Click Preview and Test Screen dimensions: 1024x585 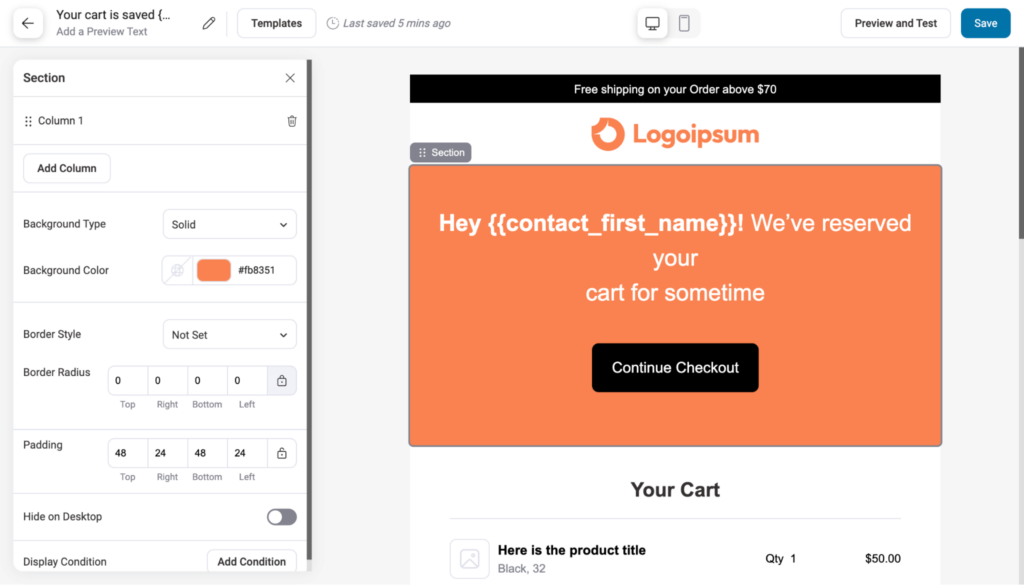click(x=895, y=22)
